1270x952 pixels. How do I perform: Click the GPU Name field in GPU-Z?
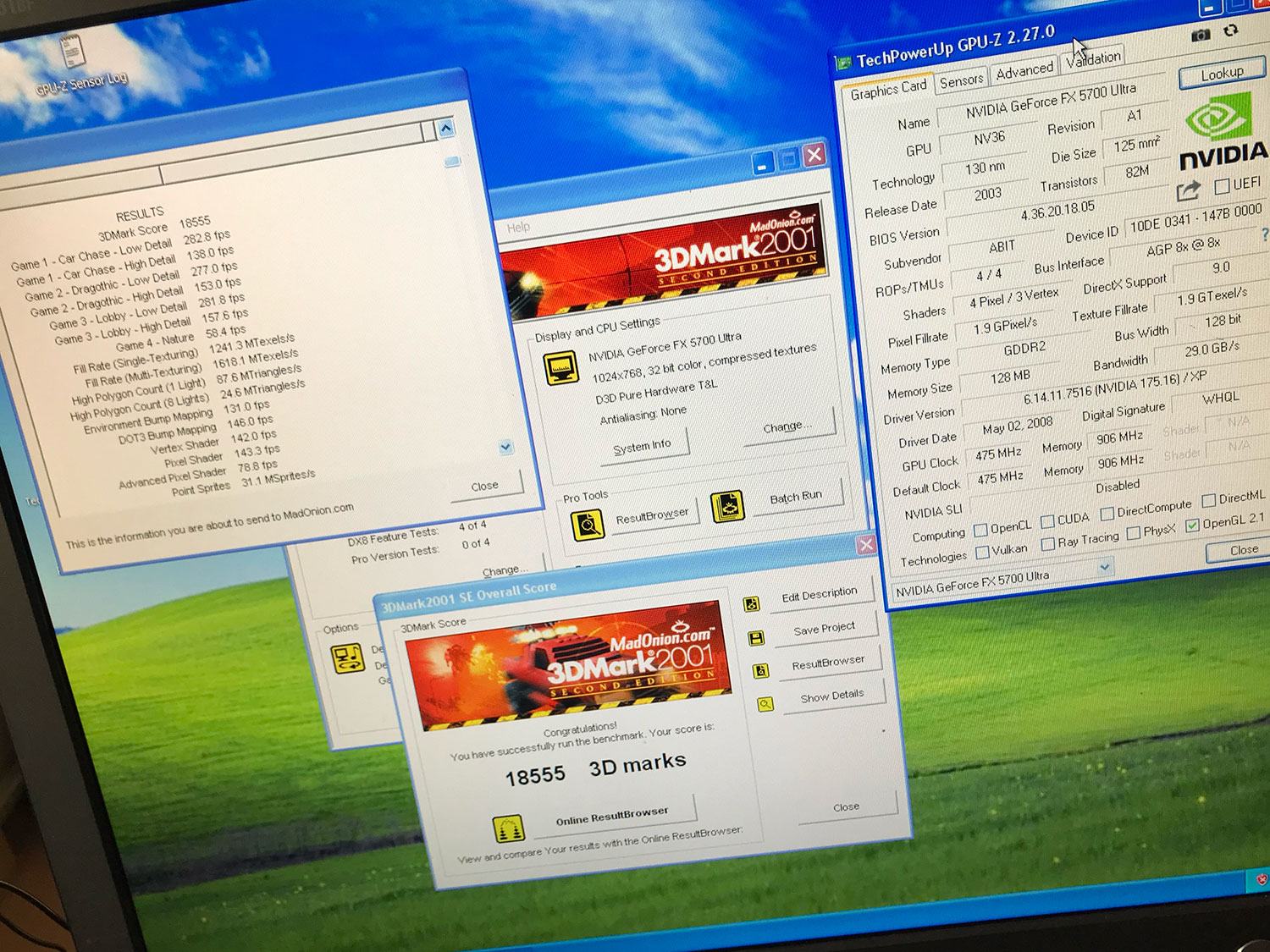click(1050, 100)
